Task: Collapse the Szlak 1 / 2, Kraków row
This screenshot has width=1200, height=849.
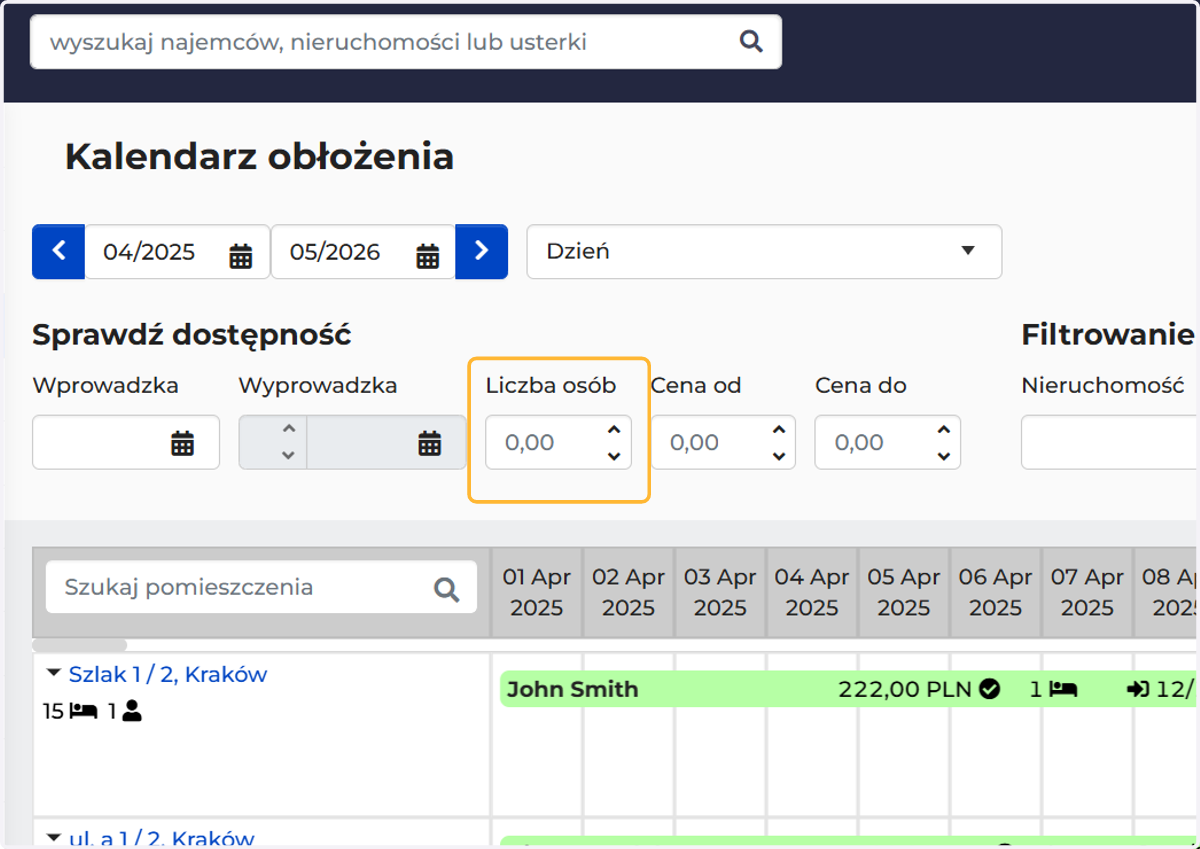Action: pyautogui.click(x=54, y=674)
